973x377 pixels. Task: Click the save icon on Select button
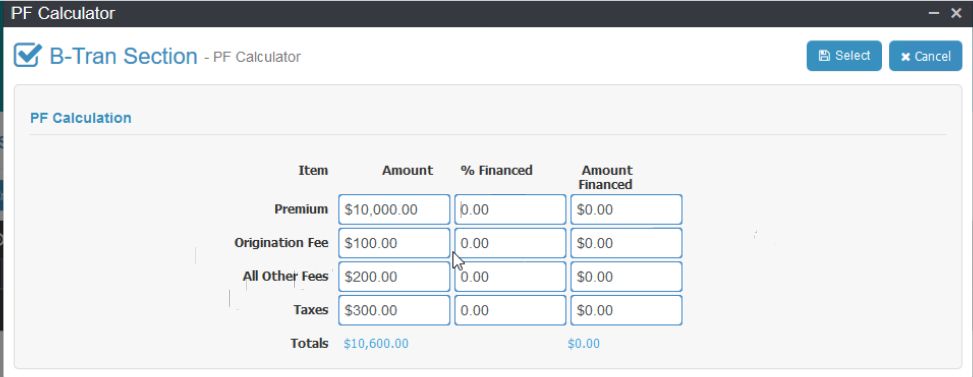824,56
